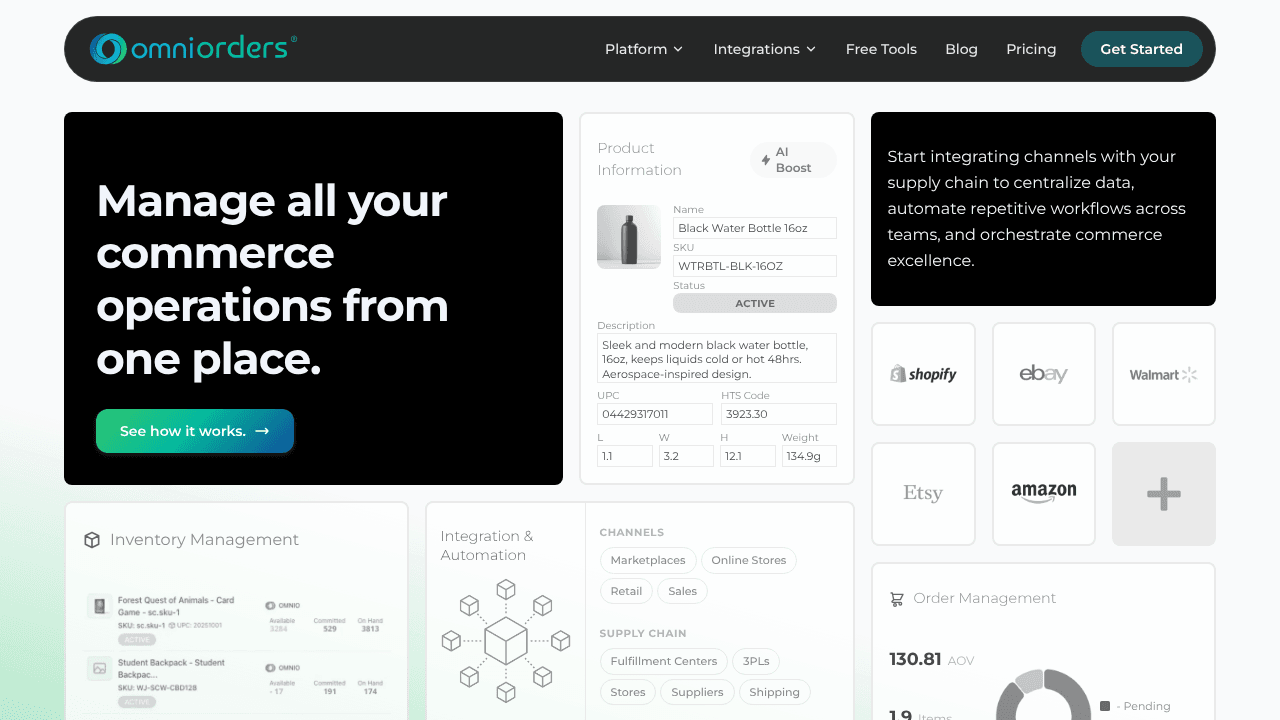This screenshot has width=1280, height=720.
Task: Click the H dimension field 12.1
Action: (x=748, y=456)
